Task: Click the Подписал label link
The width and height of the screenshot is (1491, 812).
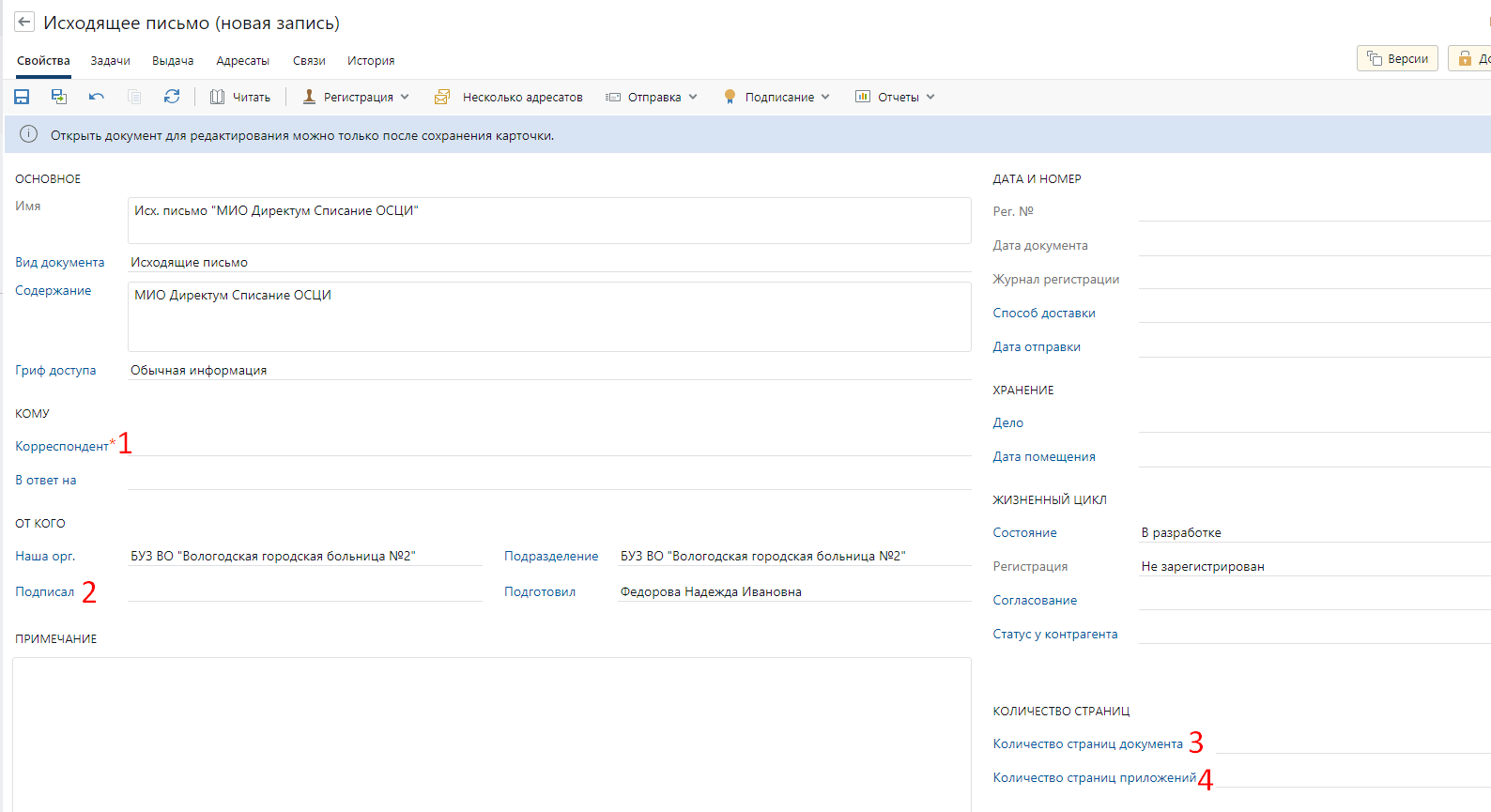Action: click(x=44, y=592)
